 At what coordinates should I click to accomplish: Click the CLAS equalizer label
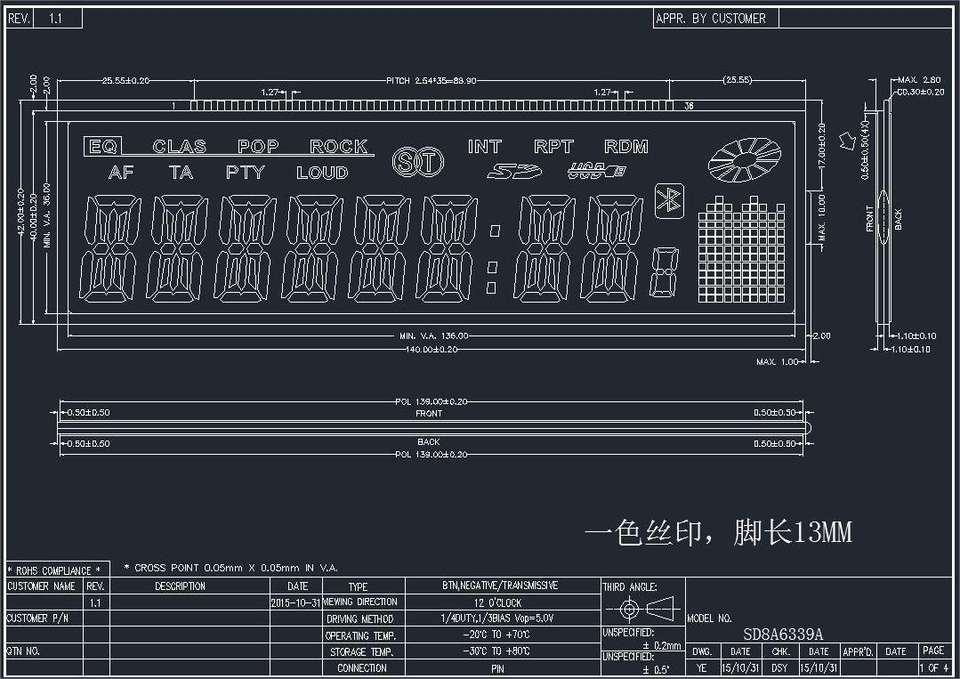click(179, 146)
